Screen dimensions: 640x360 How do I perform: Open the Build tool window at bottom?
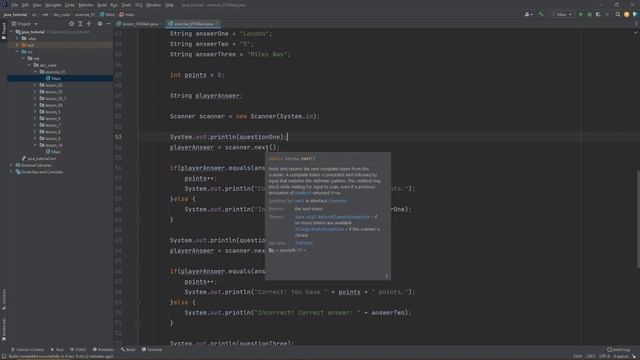128,350
